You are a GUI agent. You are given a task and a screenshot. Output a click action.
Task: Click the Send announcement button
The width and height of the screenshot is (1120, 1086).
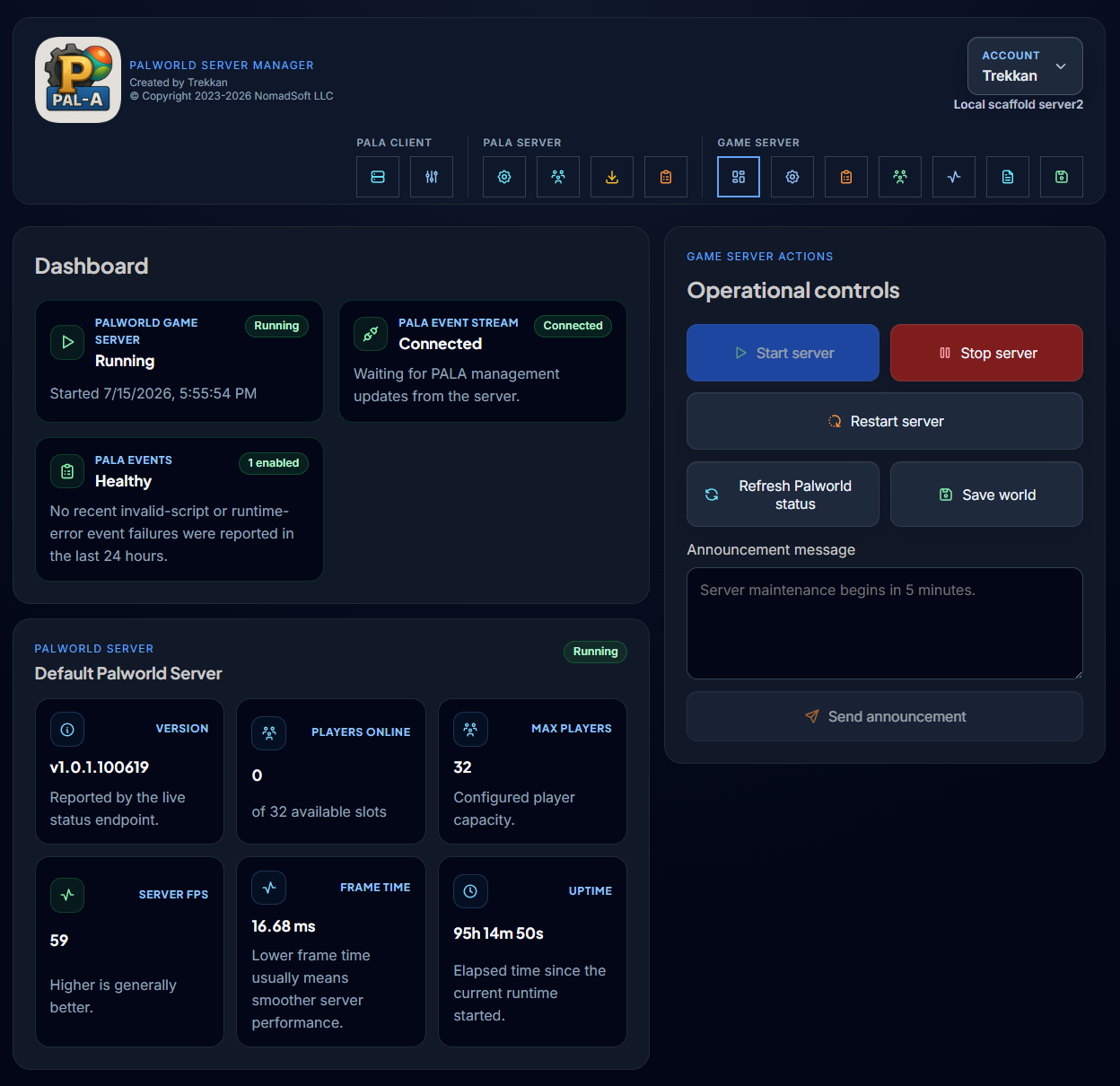coord(885,716)
